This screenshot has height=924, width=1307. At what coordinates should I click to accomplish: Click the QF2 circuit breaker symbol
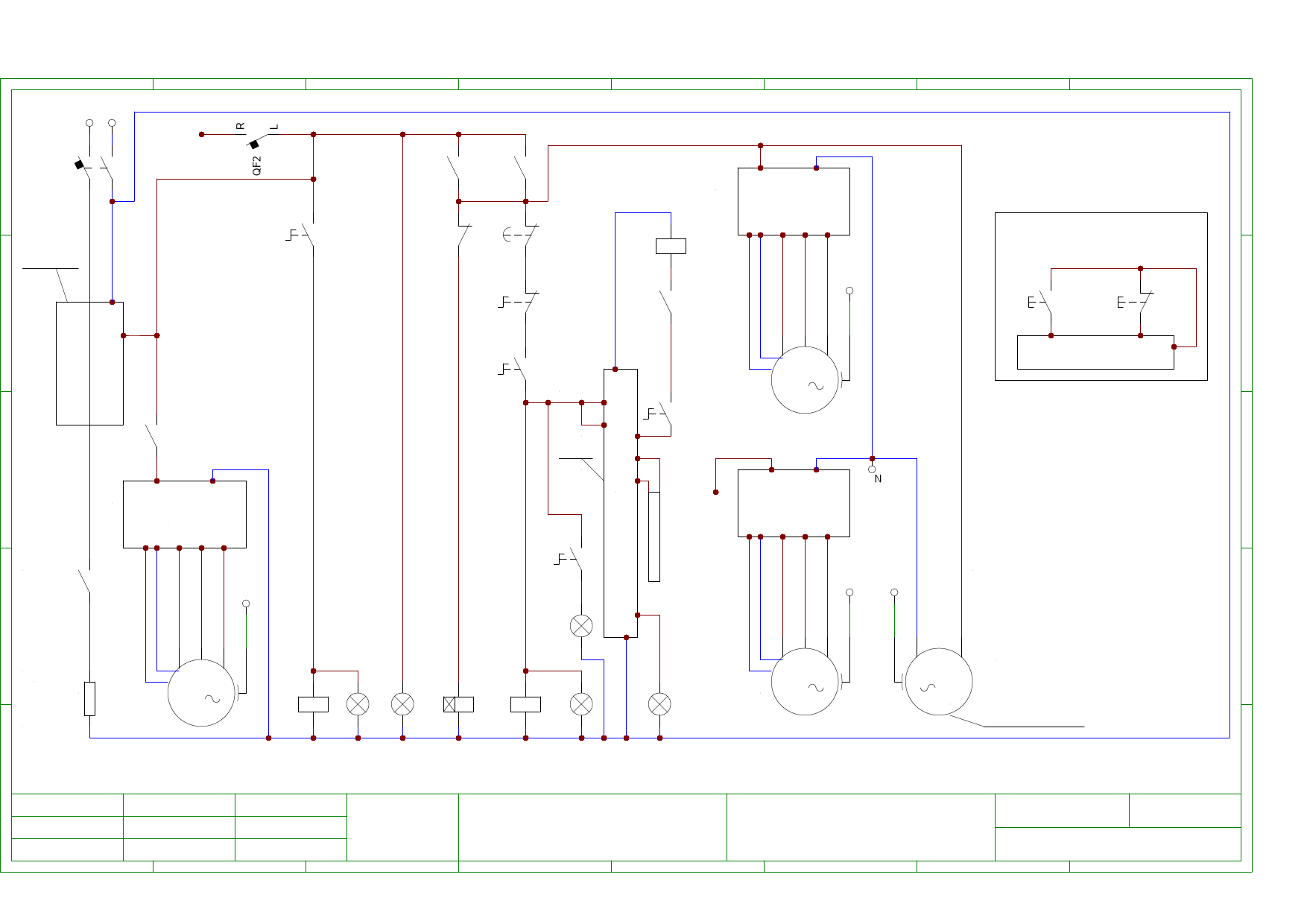tap(257, 142)
